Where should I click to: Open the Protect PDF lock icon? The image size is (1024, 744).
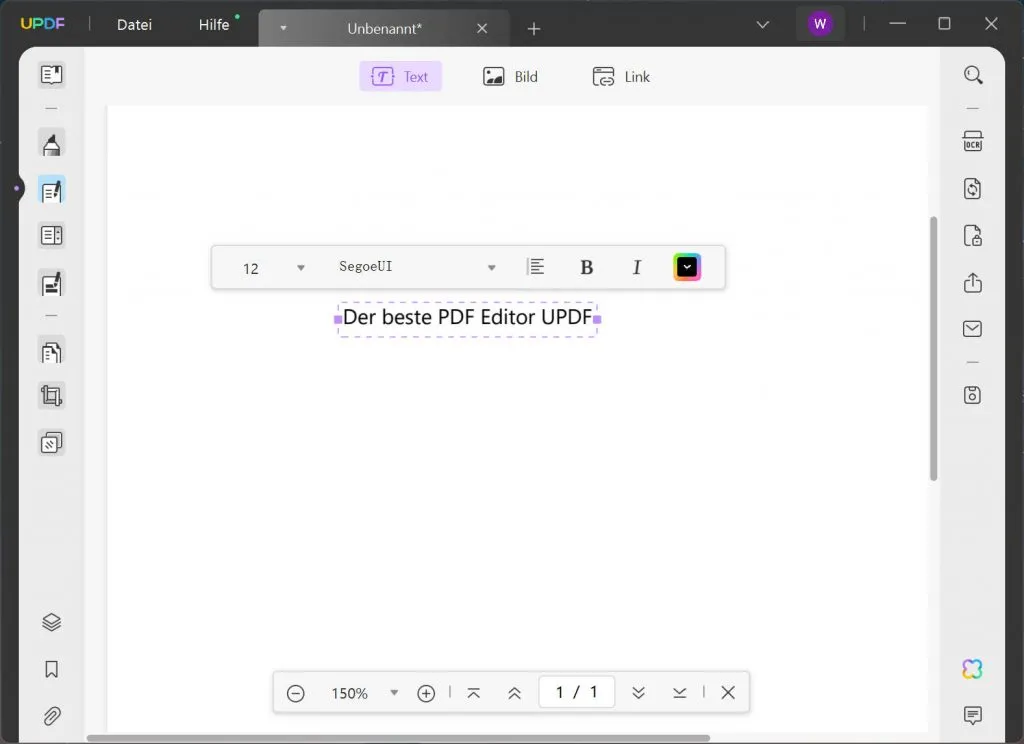click(x=973, y=235)
